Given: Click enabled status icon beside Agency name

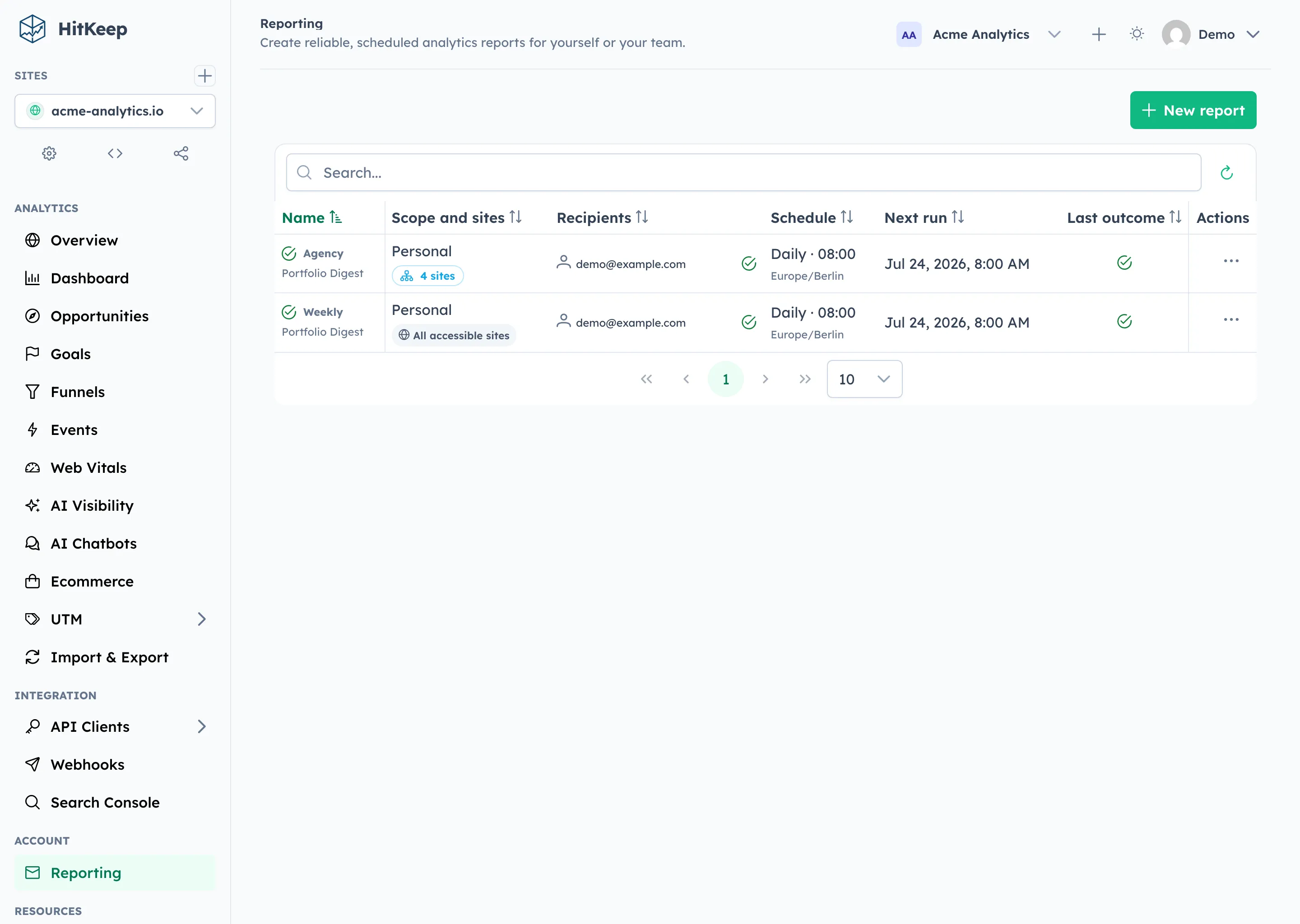Looking at the screenshot, I should tap(289, 253).
